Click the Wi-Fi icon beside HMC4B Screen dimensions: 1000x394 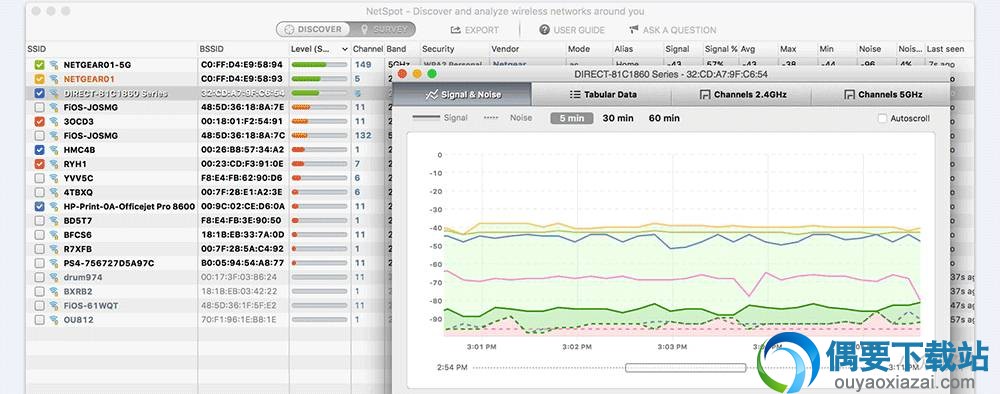pyautogui.click(x=54, y=150)
